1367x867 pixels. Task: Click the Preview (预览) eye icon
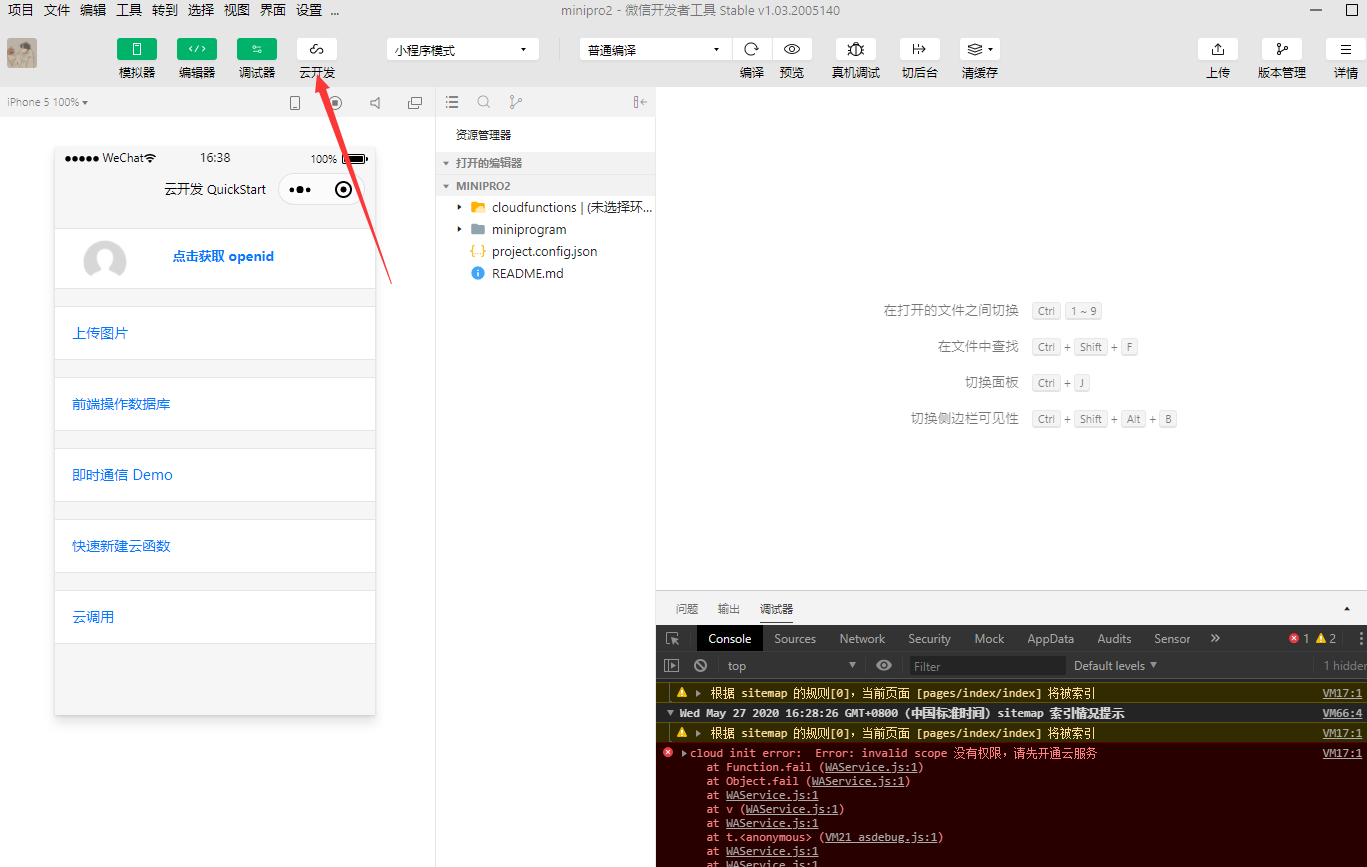pos(792,49)
